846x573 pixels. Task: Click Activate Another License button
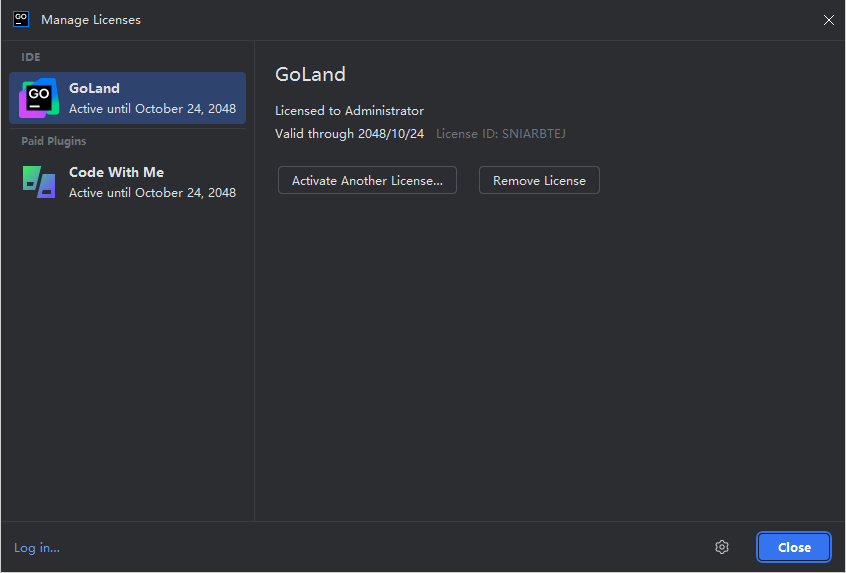pos(367,180)
